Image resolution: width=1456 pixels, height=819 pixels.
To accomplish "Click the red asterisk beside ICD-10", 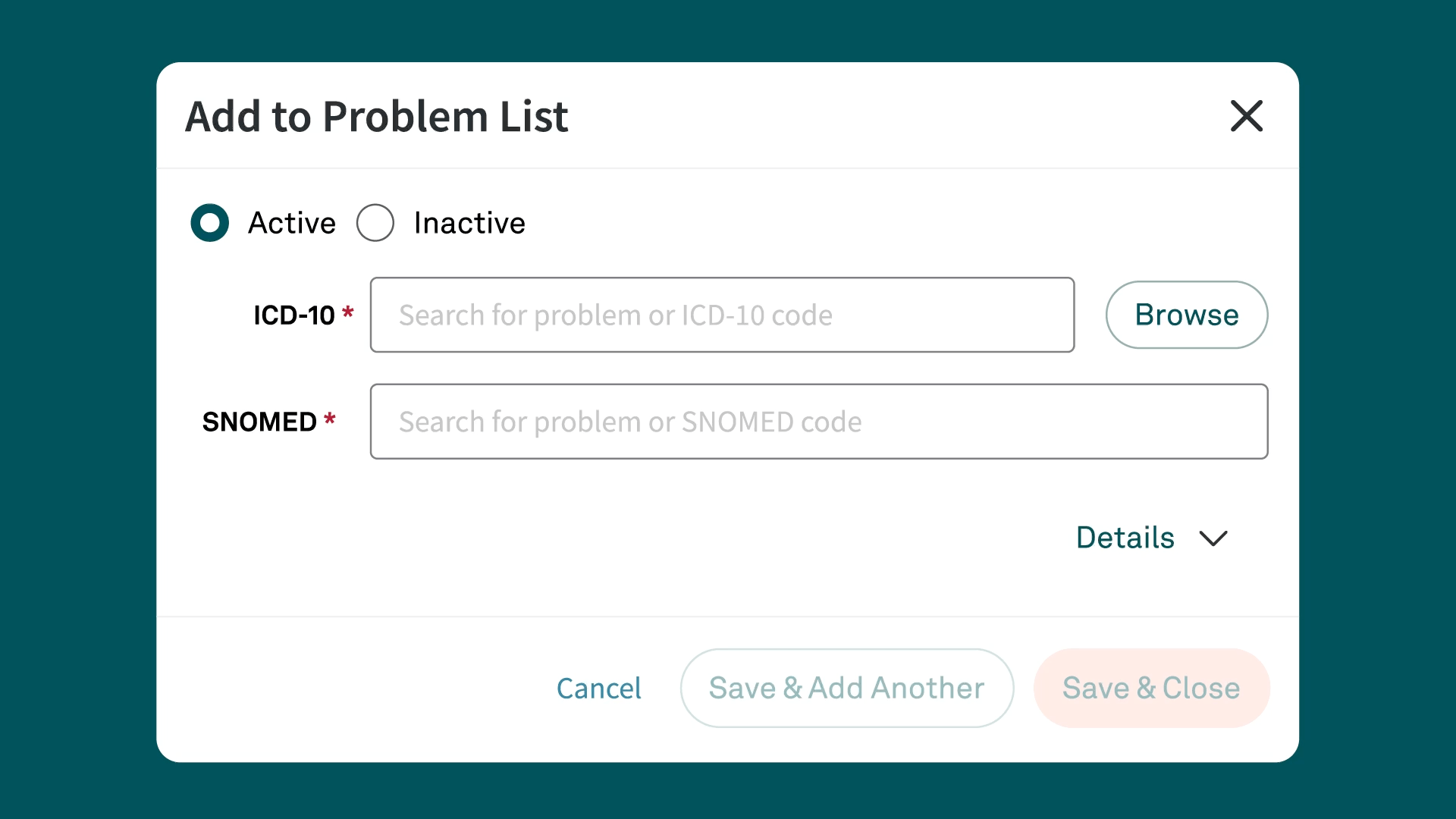I will [348, 312].
